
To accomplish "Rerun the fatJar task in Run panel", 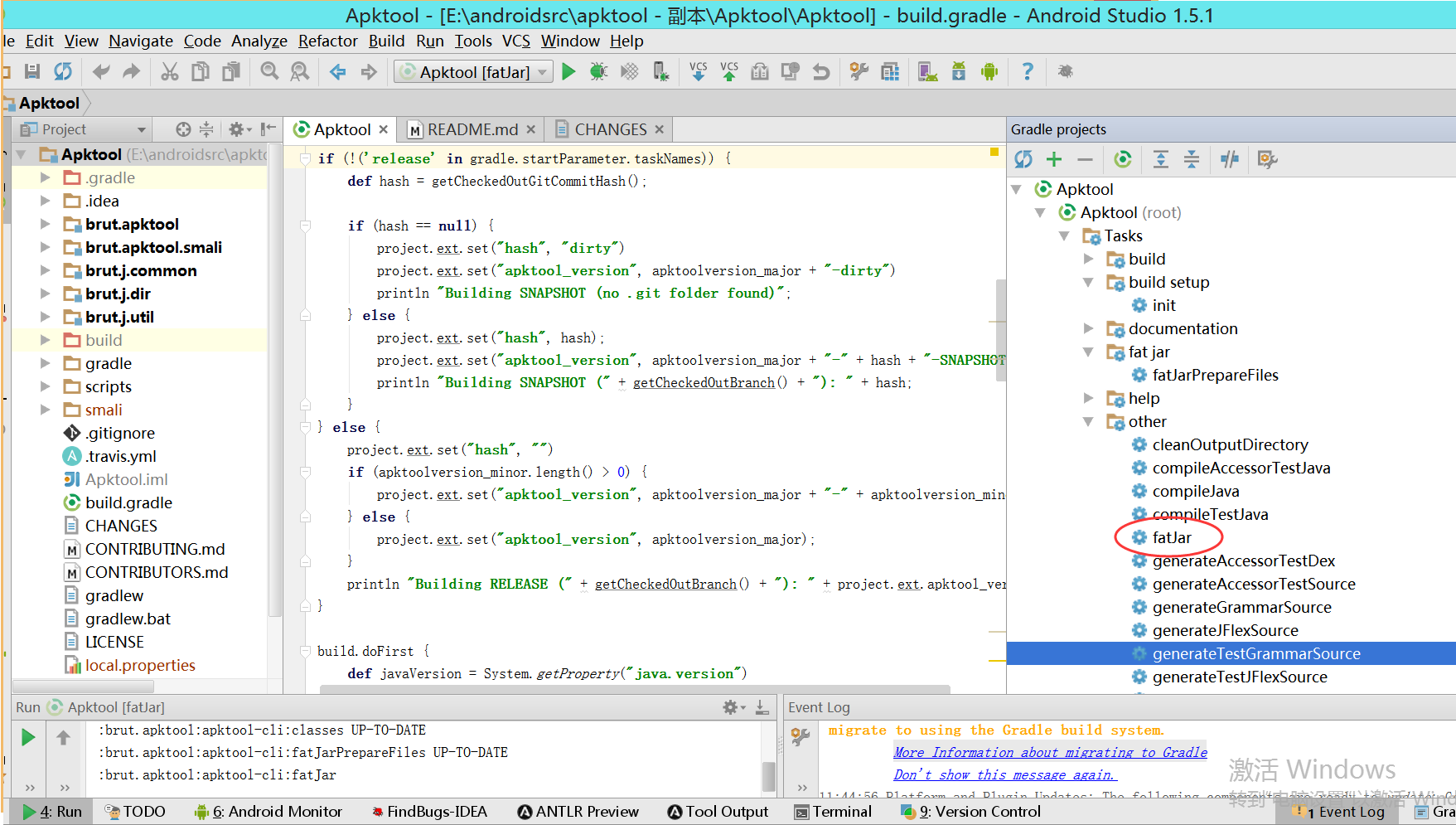I will point(28,737).
